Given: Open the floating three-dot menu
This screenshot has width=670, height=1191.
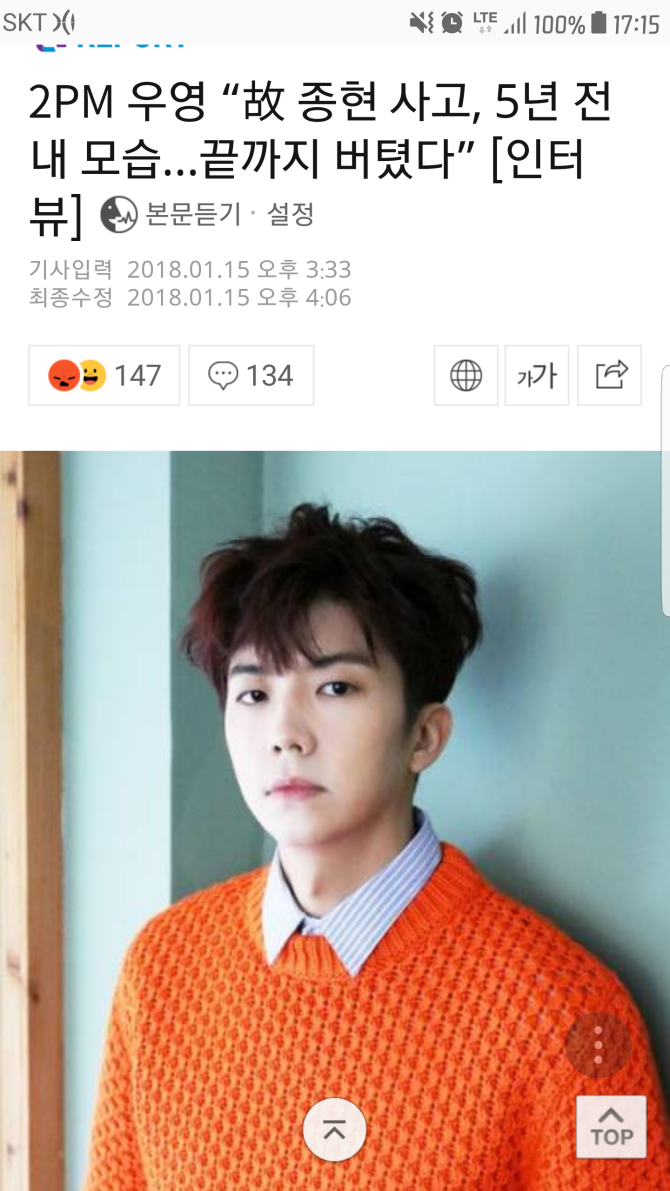Looking at the screenshot, I should [599, 1044].
